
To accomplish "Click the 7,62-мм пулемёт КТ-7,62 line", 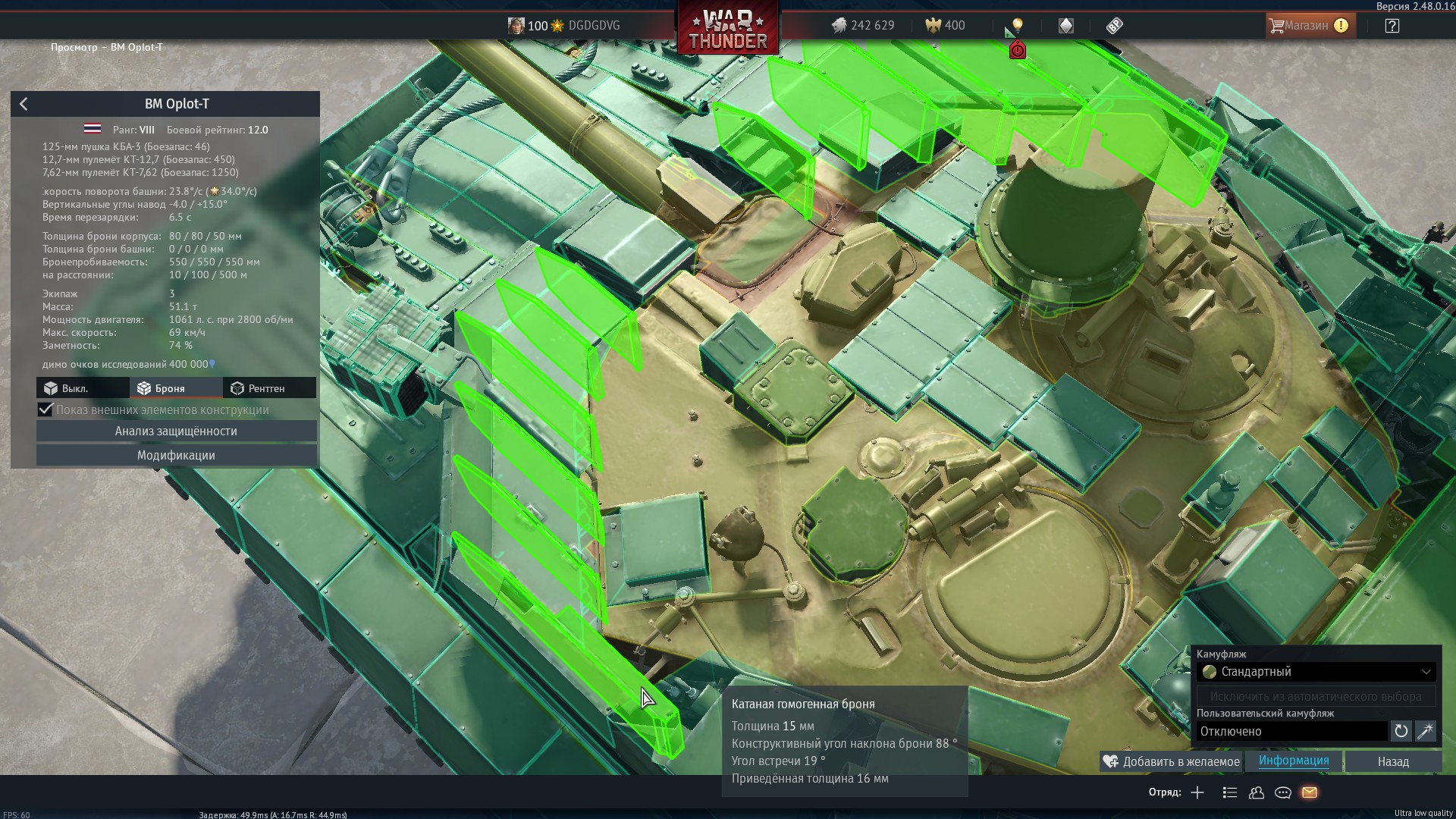I will (x=140, y=172).
